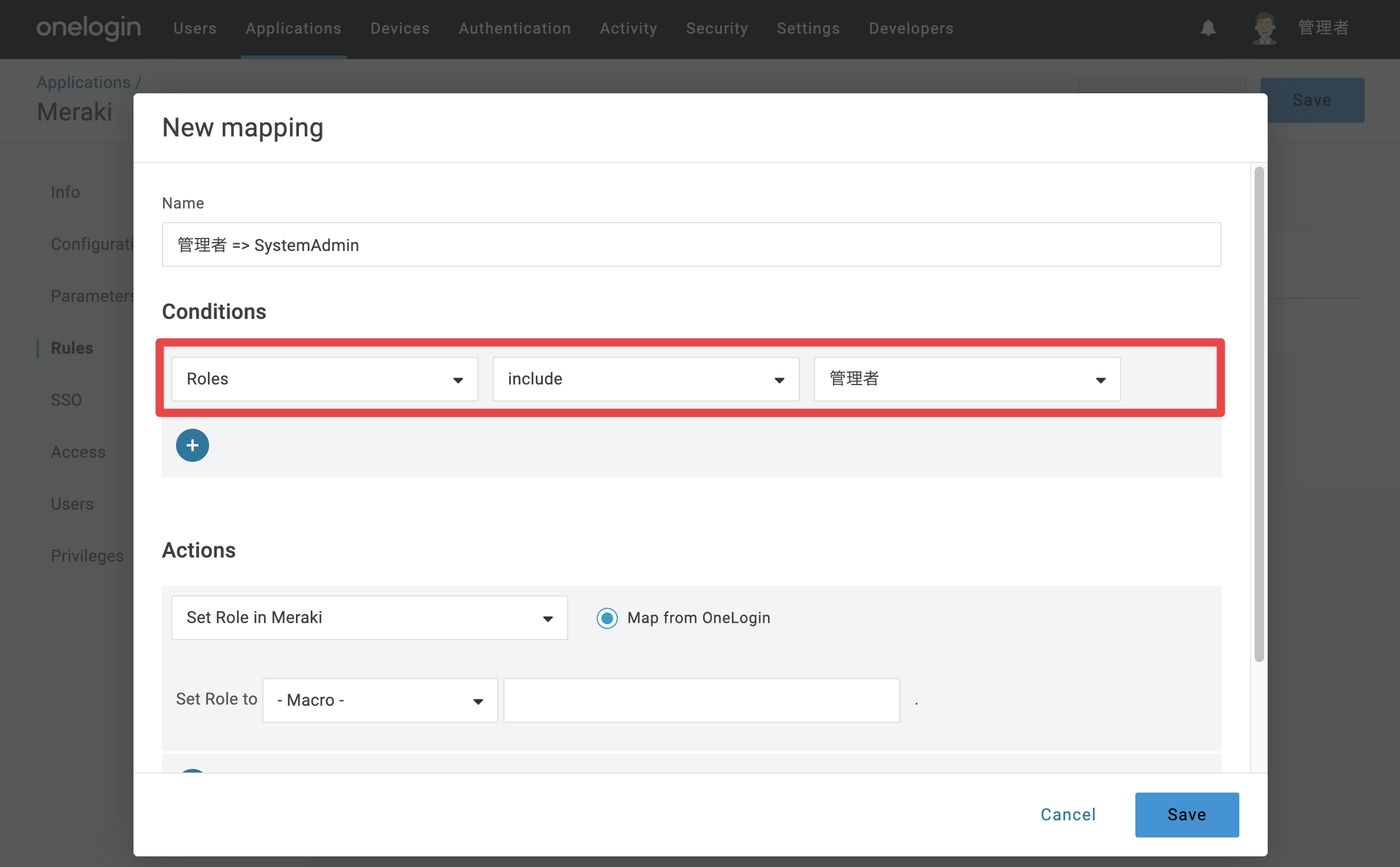Click the Actions heading

[198, 550]
